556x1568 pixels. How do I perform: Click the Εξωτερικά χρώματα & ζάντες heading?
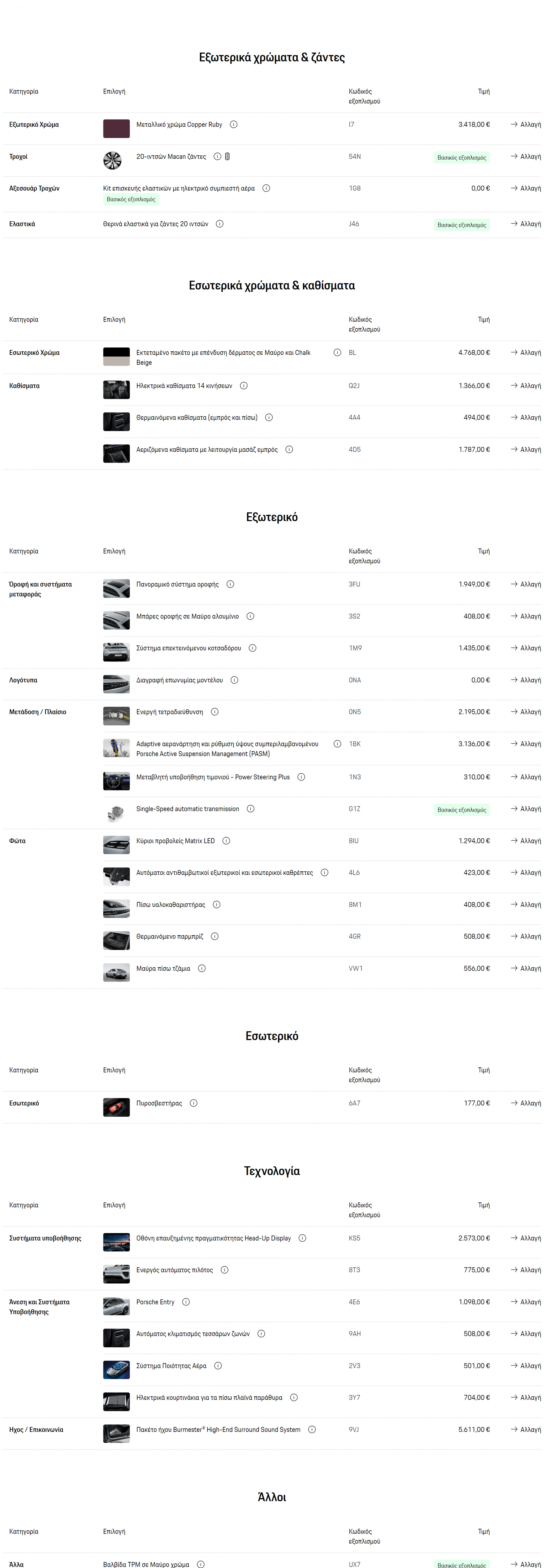pyautogui.click(x=272, y=58)
